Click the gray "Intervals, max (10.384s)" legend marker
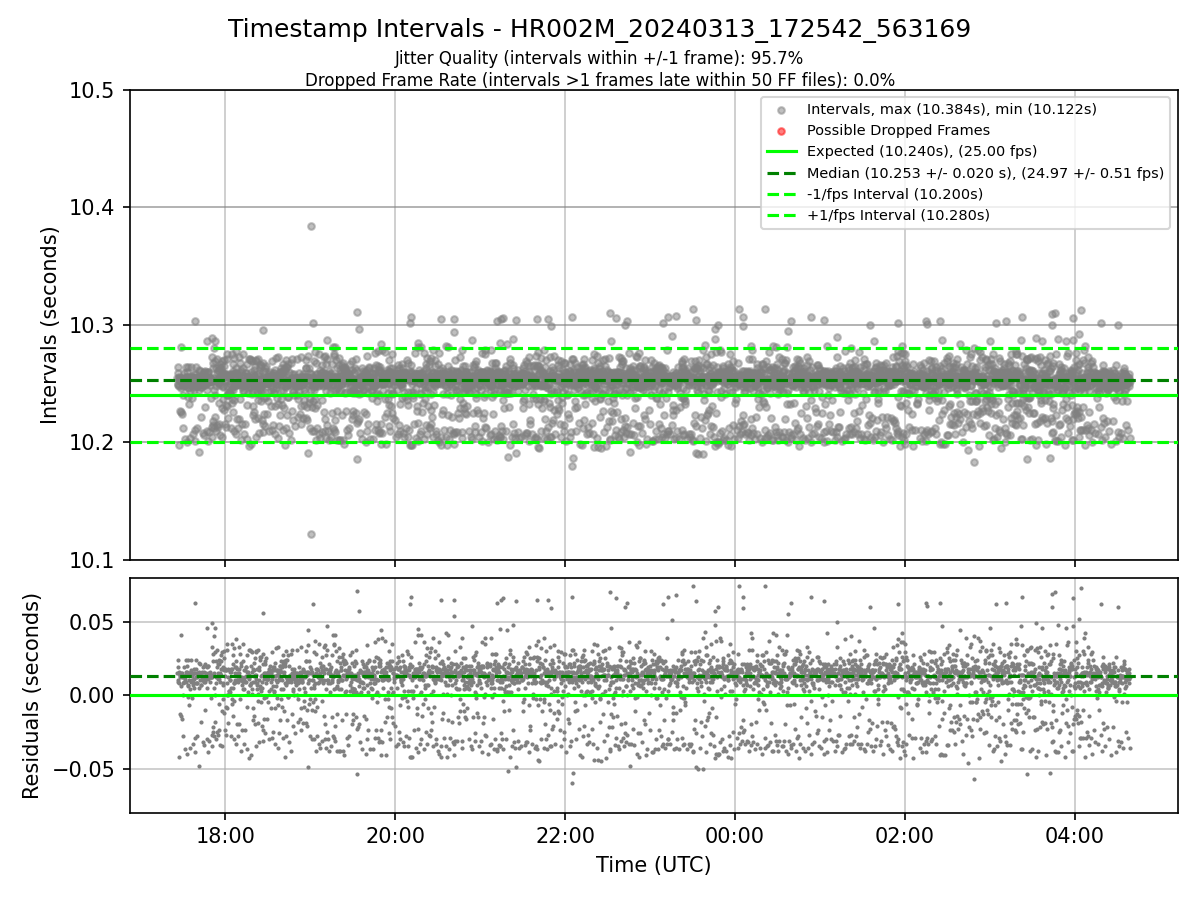Image resolution: width=1200 pixels, height=900 pixels. pyautogui.click(x=782, y=109)
